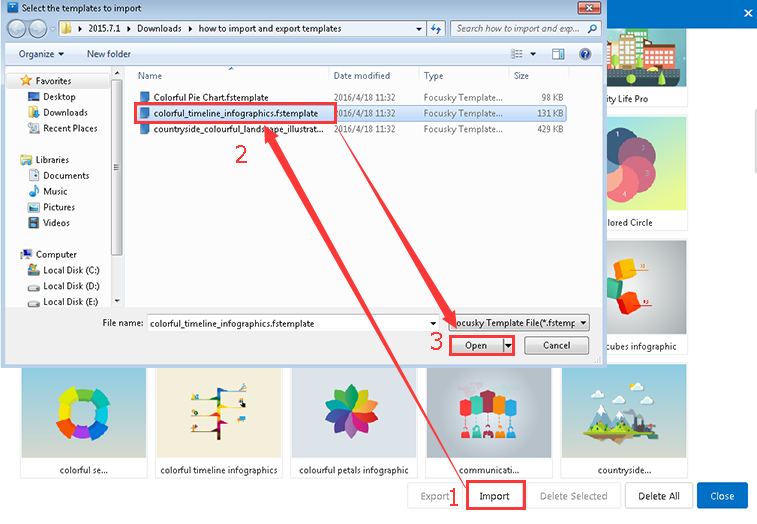Select Colorful Pie Chart.fstemplate file

[350, 98]
